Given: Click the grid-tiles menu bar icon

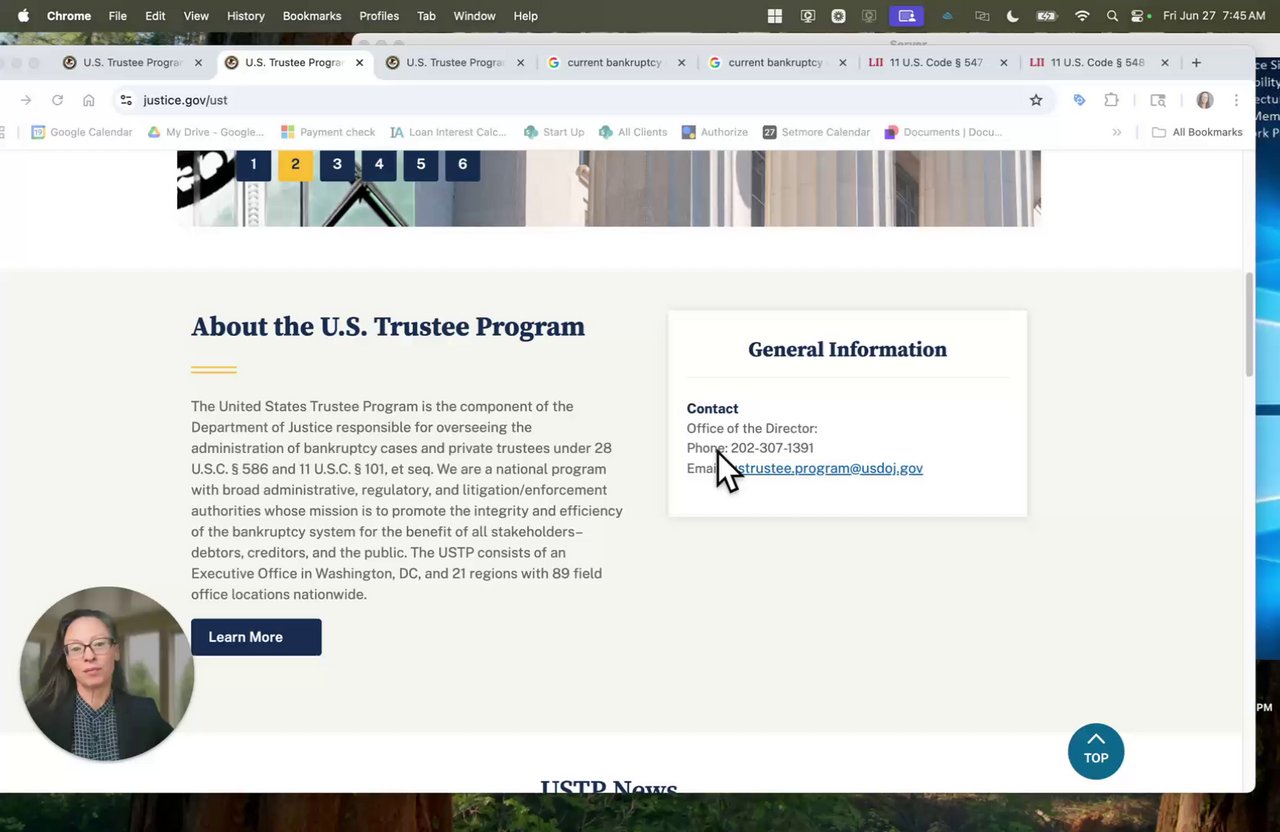Looking at the screenshot, I should pos(775,16).
